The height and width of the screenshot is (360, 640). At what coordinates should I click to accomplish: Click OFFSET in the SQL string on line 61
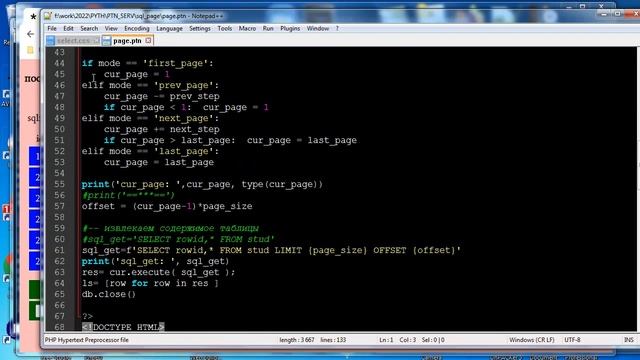[390, 250]
